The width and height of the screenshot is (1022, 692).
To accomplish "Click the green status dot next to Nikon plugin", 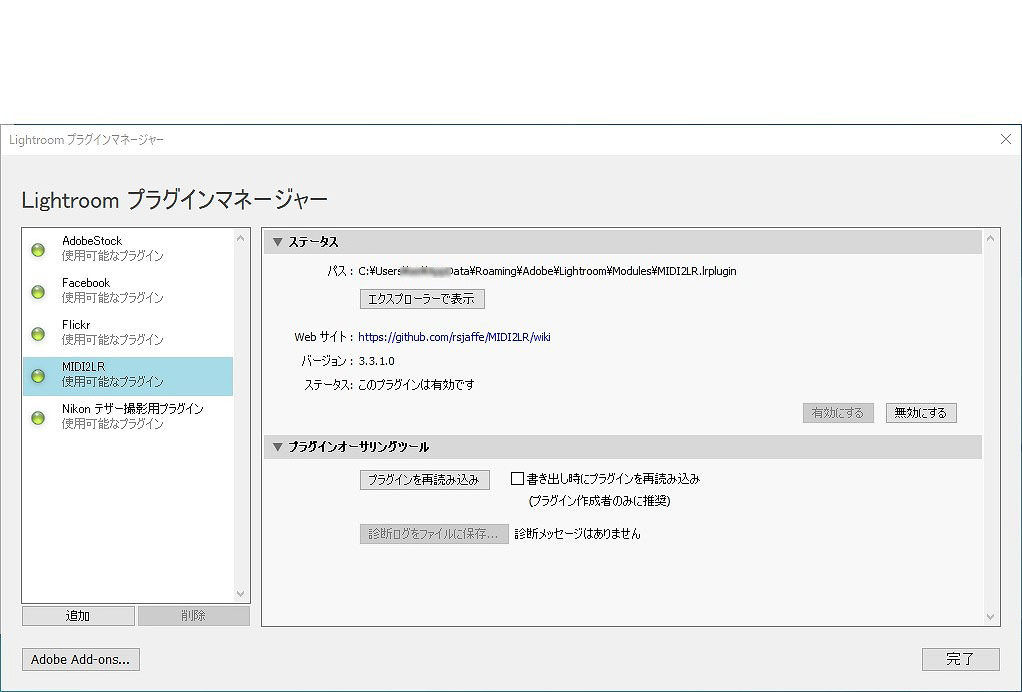I will [x=38, y=418].
